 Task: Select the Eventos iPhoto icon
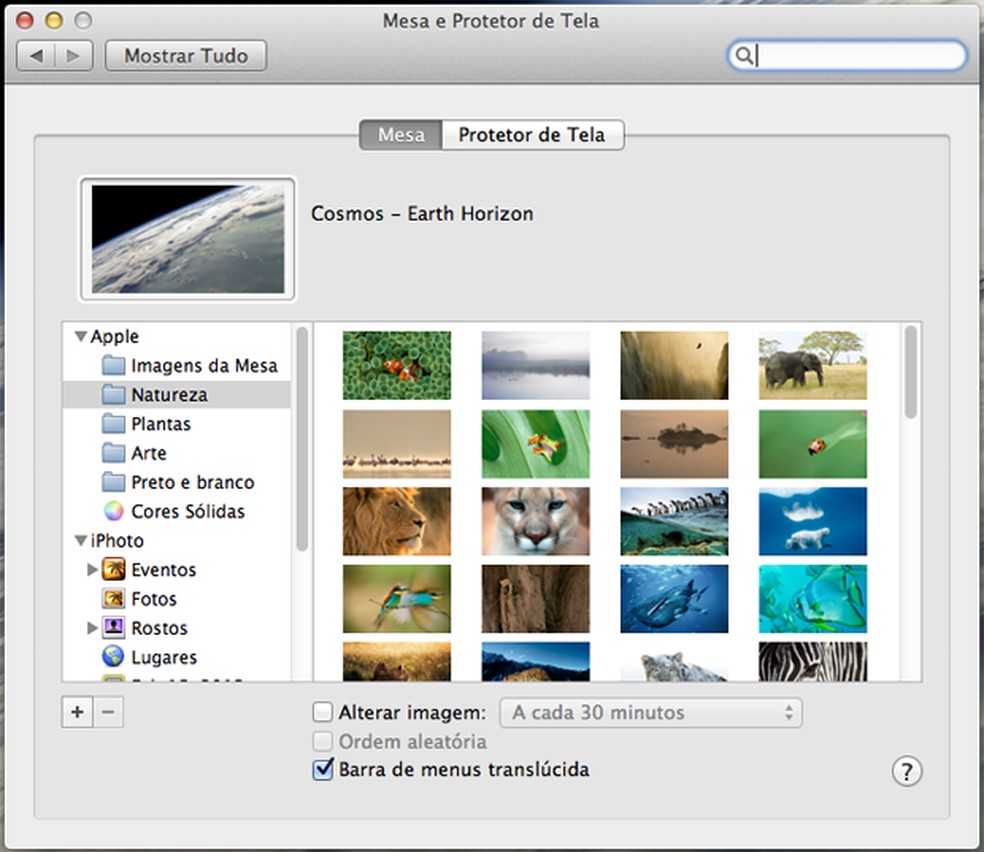tap(114, 570)
